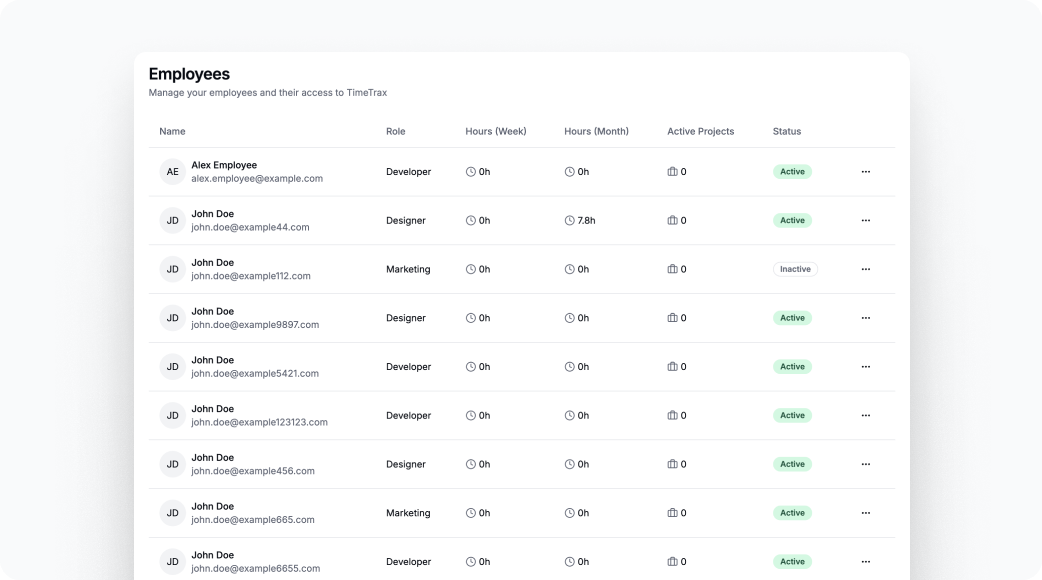Image resolution: width=1042 pixels, height=580 pixels.
Task: Click the Hours (Month) column header
Action: click(596, 132)
